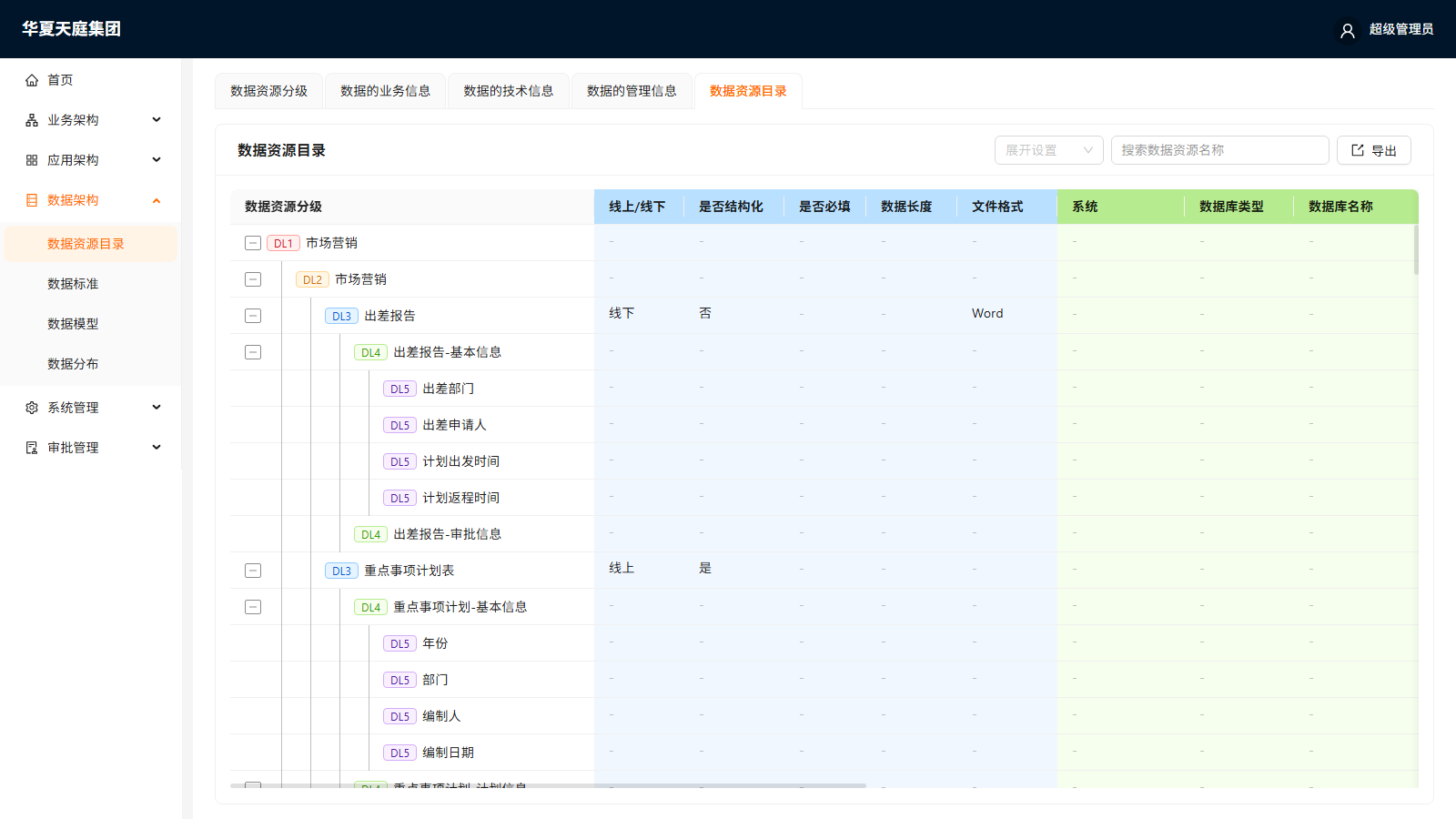Switch to the 数据的管理信息 tab
Image resolution: width=1456 pixels, height=819 pixels.
tap(632, 91)
